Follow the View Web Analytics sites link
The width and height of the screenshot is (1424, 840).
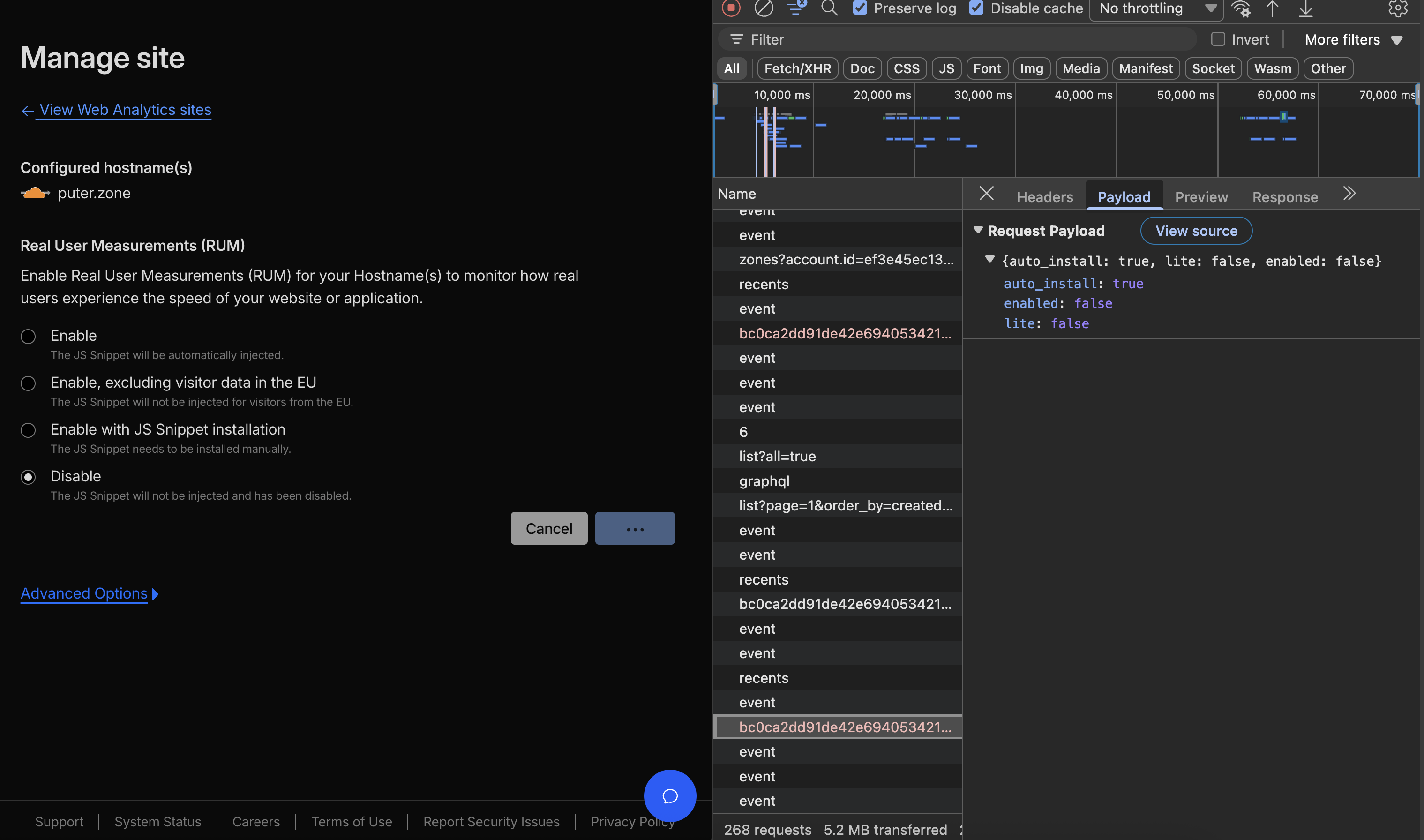coord(125,109)
